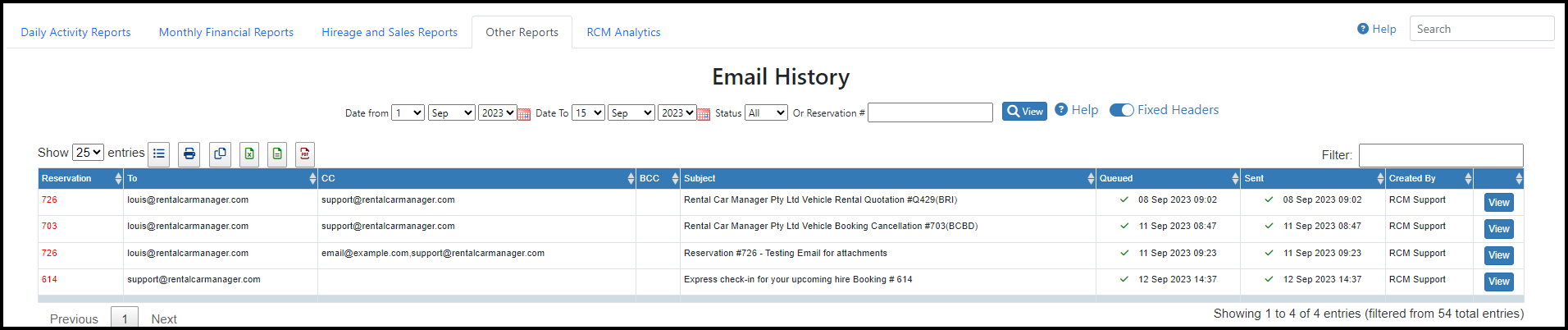
Task: Open reservation 703 link
Action: click(x=49, y=227)
